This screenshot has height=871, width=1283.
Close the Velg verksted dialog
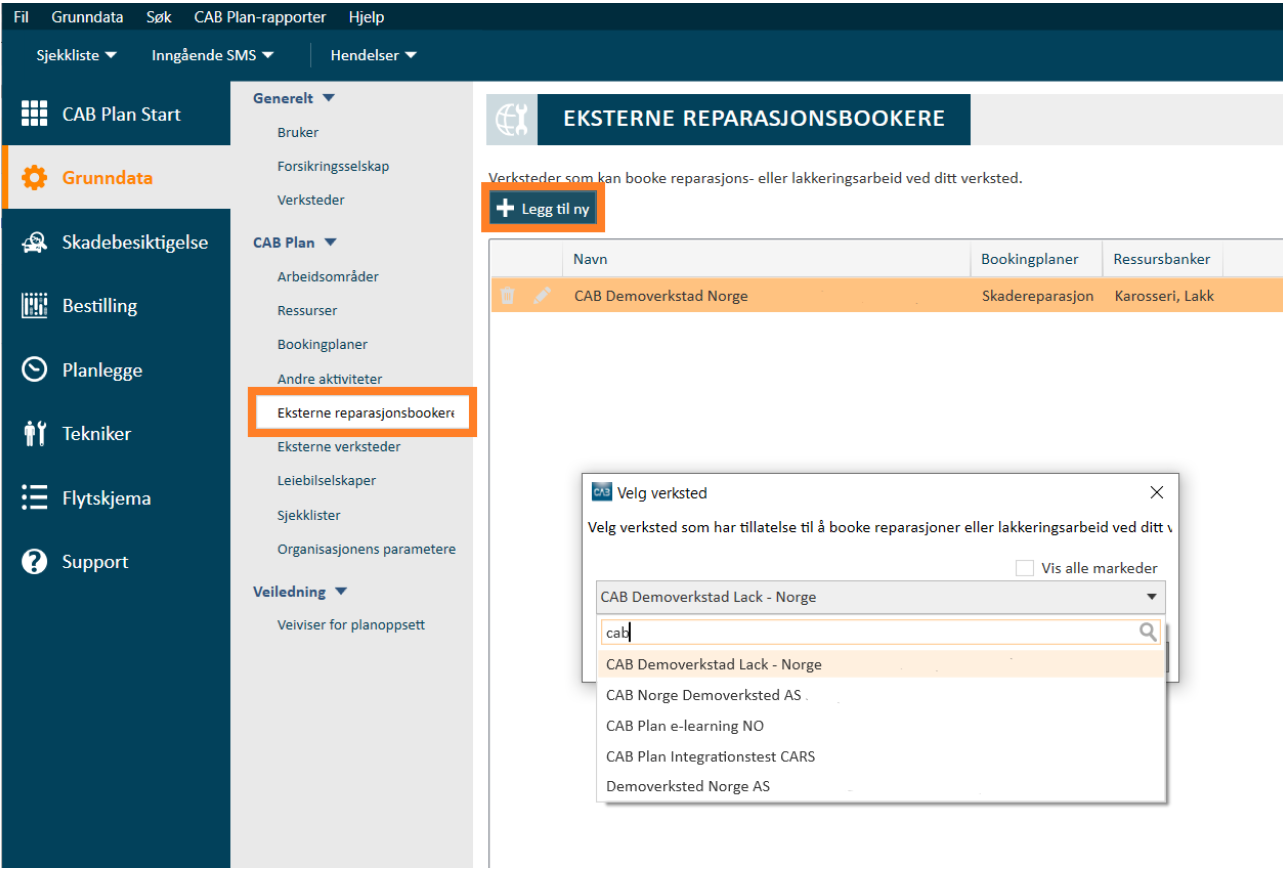[1157, 492]
